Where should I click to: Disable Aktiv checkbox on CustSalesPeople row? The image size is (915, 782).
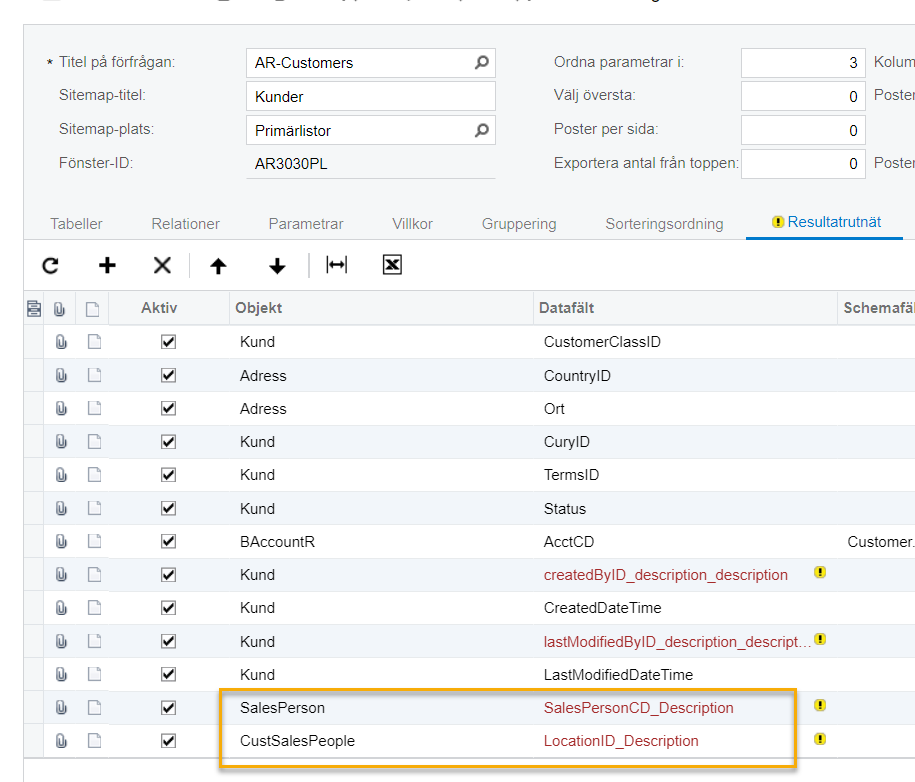coord(168,741)
